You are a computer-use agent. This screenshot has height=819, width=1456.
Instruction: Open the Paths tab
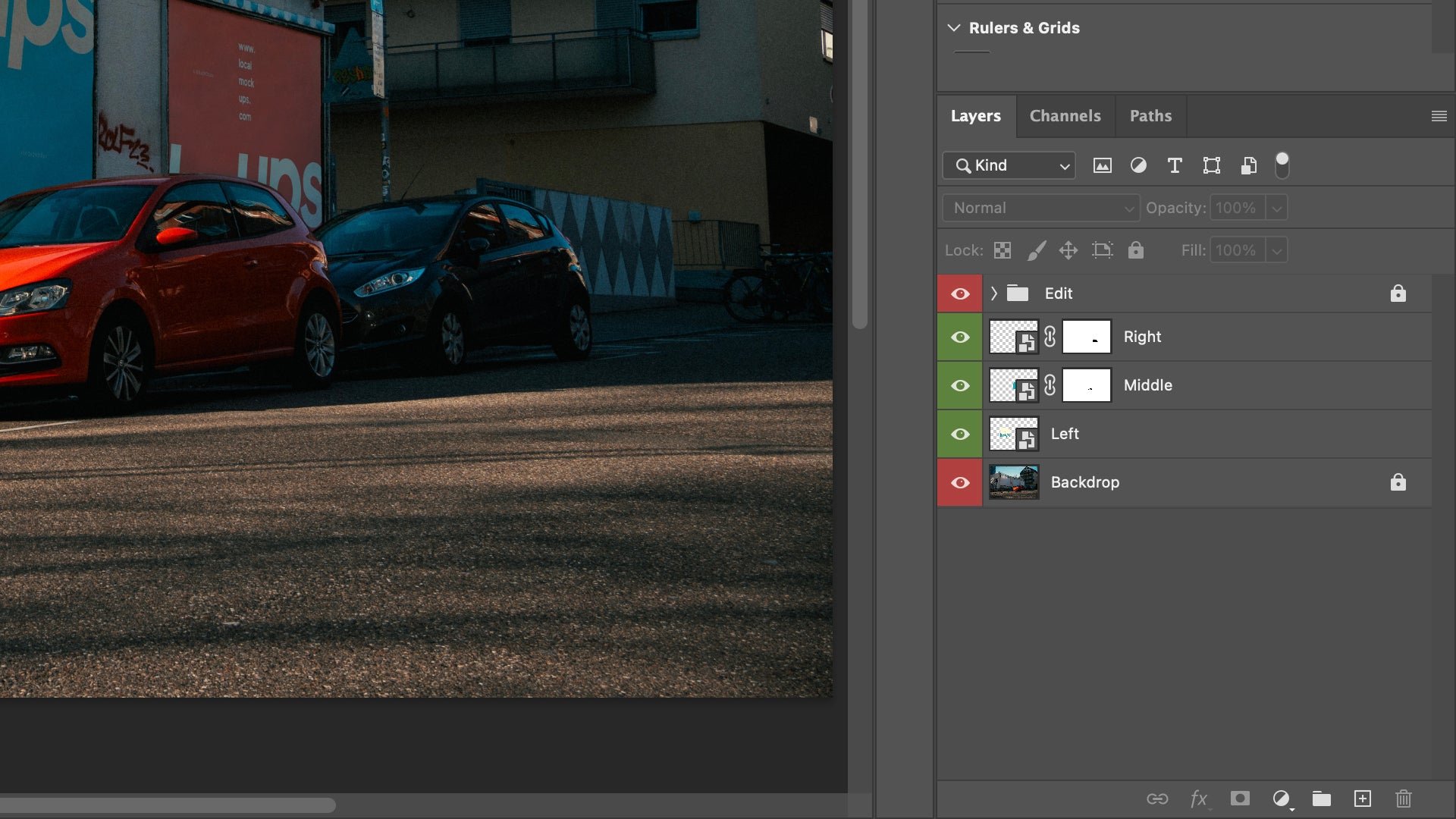1150,116
